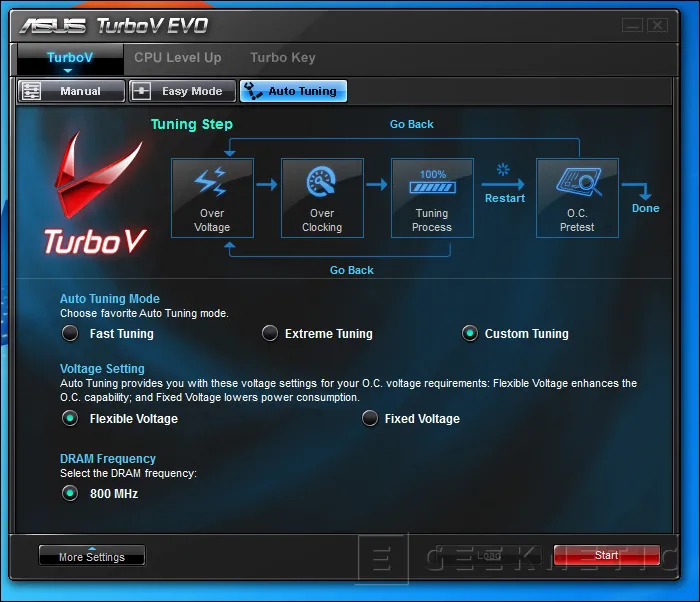Click the ASUS TurboV EVO title logo
This screenshot has height=602, width=700.
(x=114, y=26)
